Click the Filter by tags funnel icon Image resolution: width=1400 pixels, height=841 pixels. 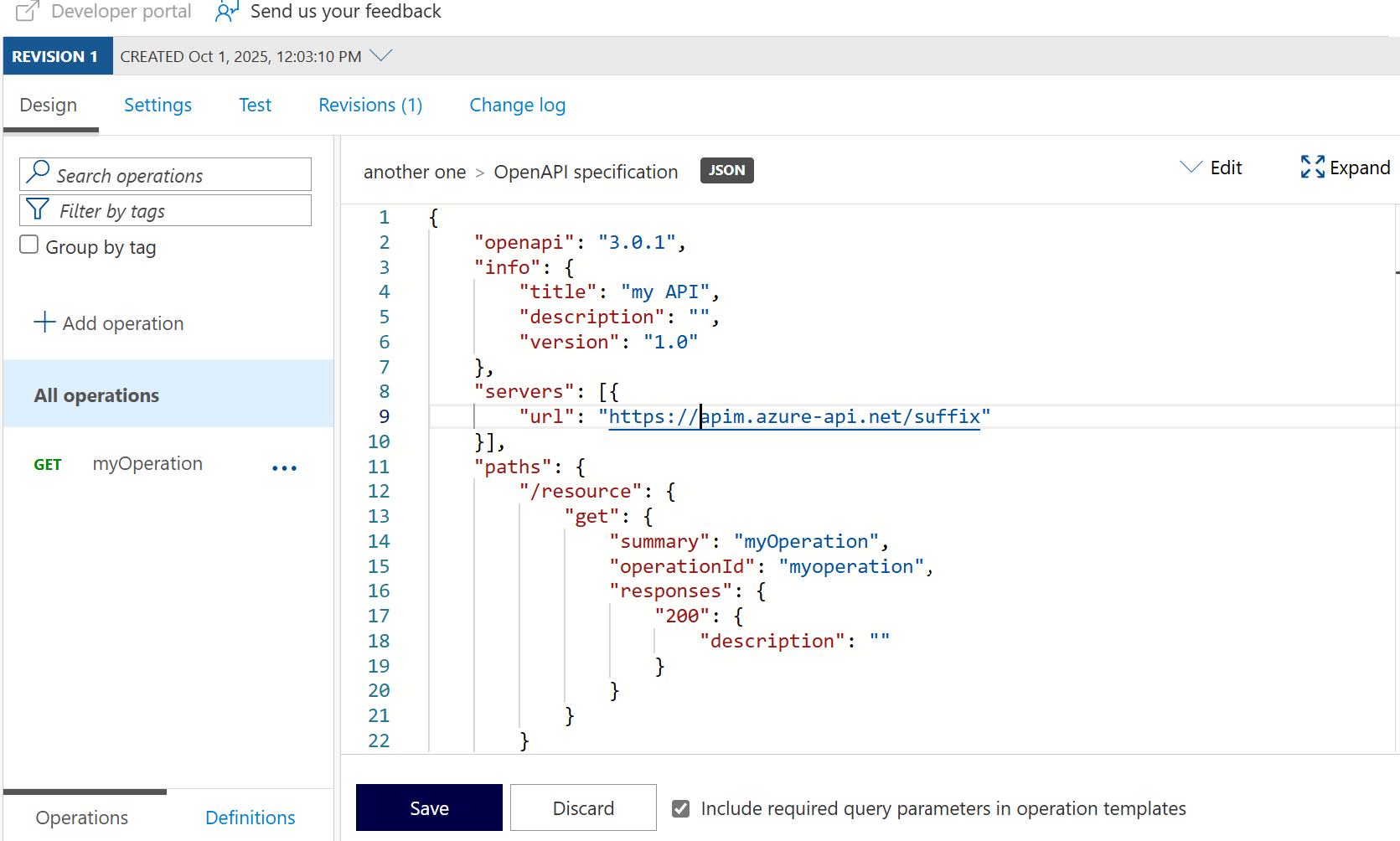37,209
